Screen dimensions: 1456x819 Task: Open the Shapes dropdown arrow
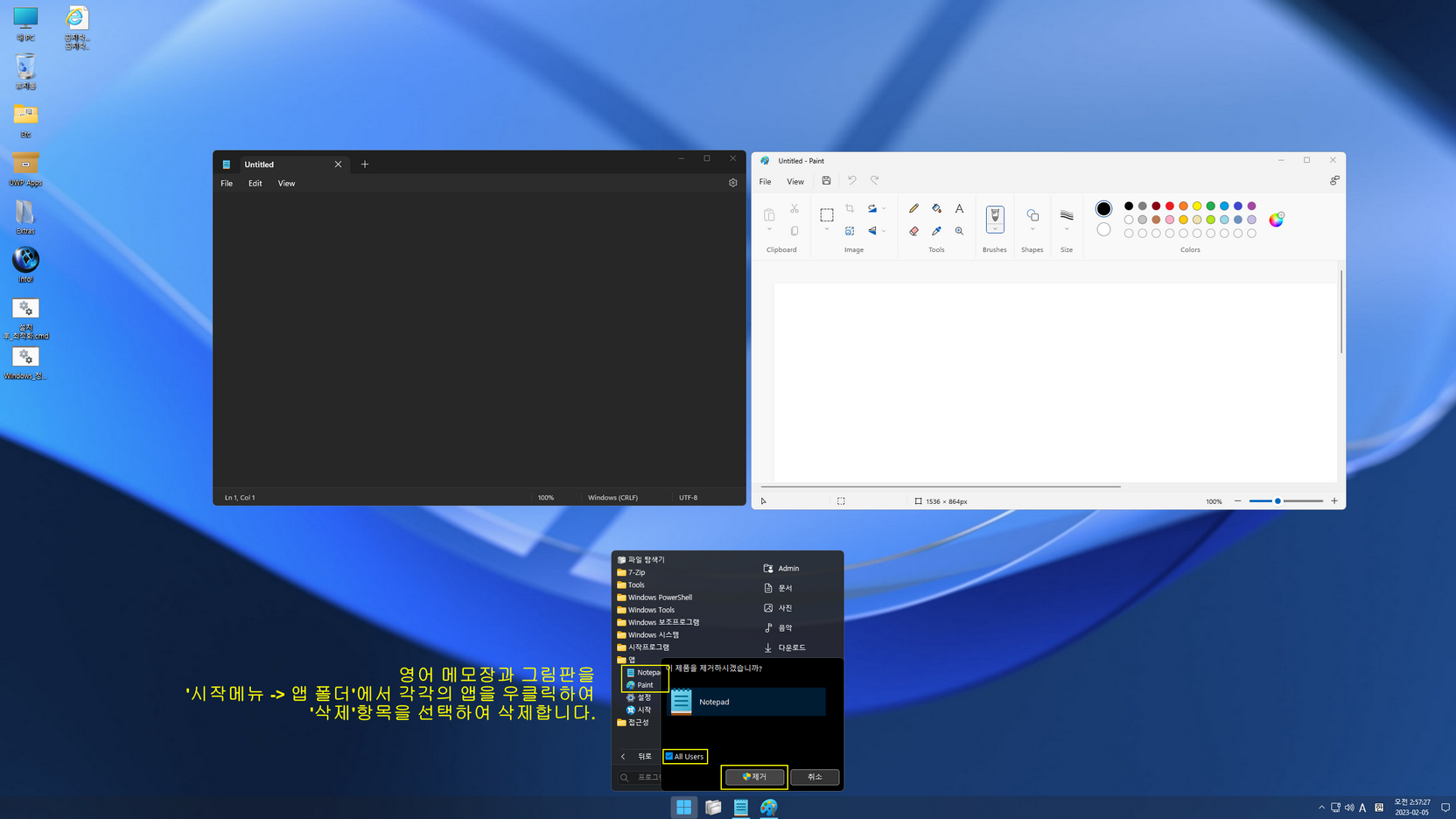pyautogui.click(x=1032, y=230)
